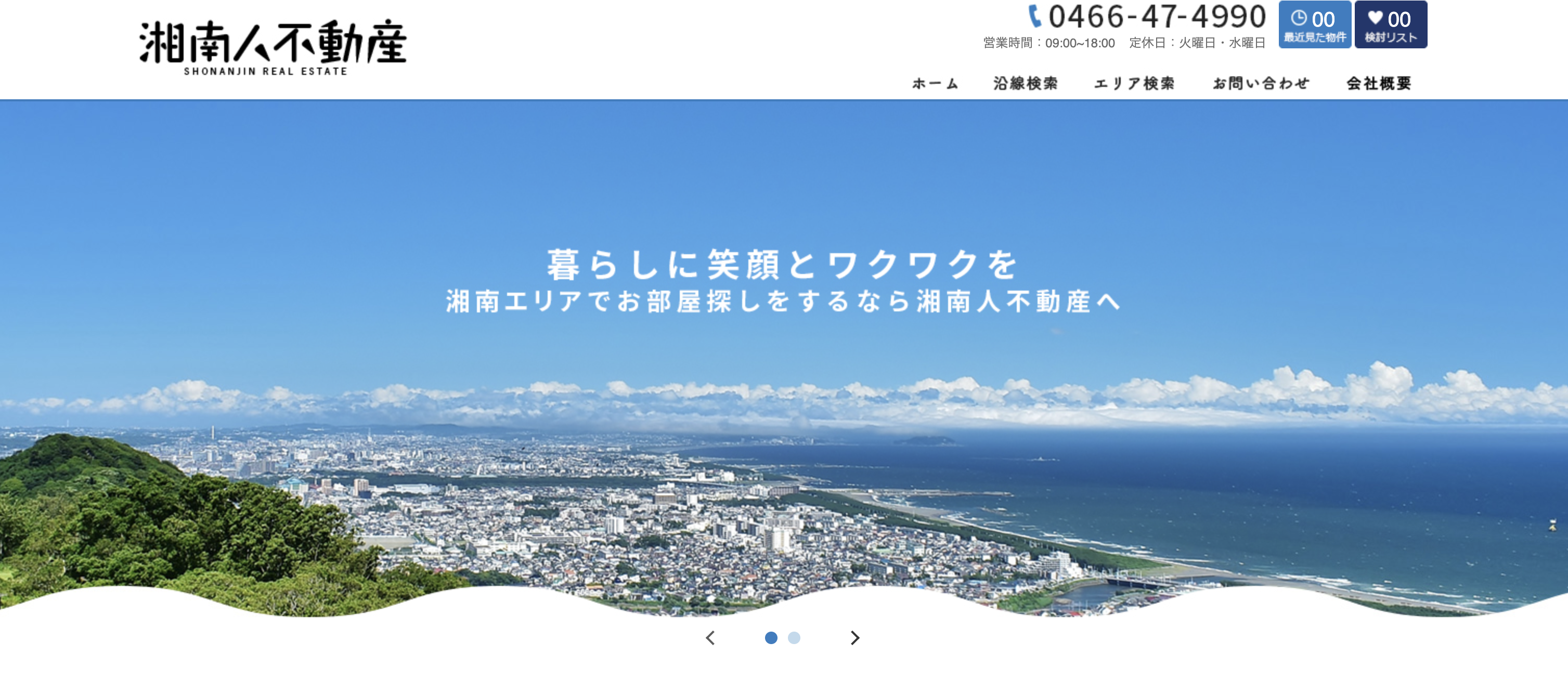Open the 検討リスト heart icon

coord(1375,18)
